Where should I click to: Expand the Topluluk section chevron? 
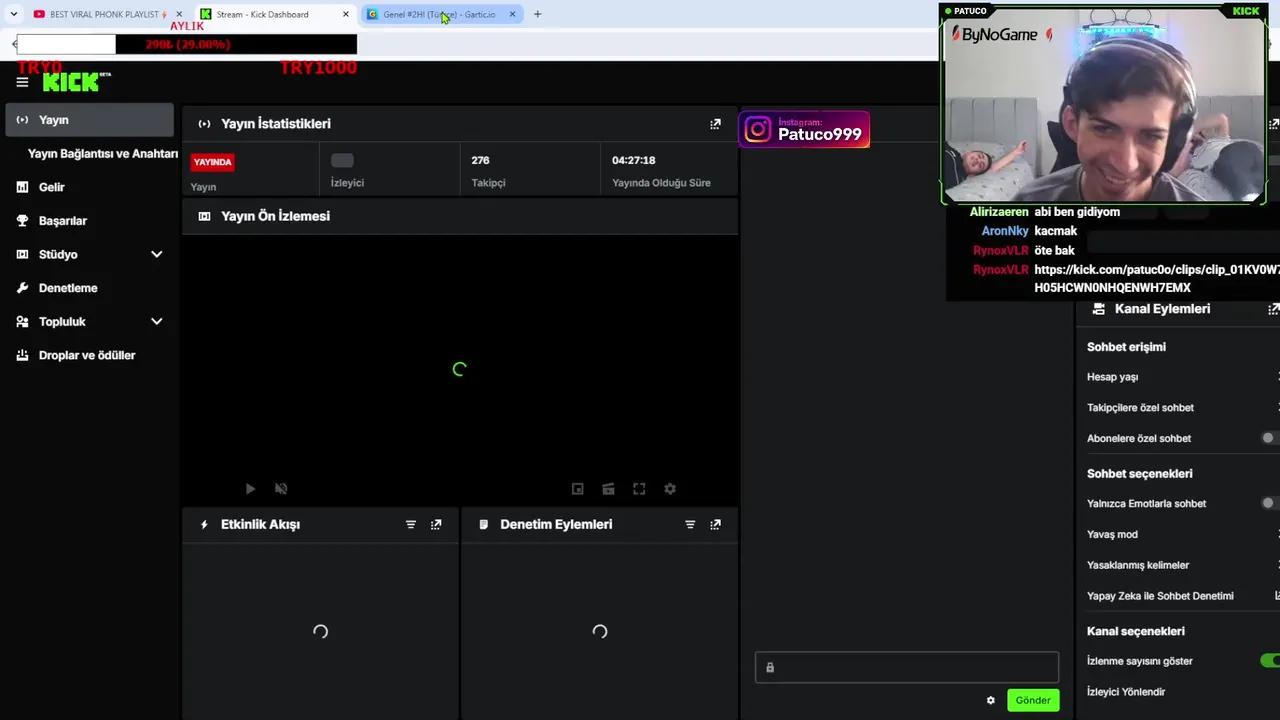coord(156,322)
